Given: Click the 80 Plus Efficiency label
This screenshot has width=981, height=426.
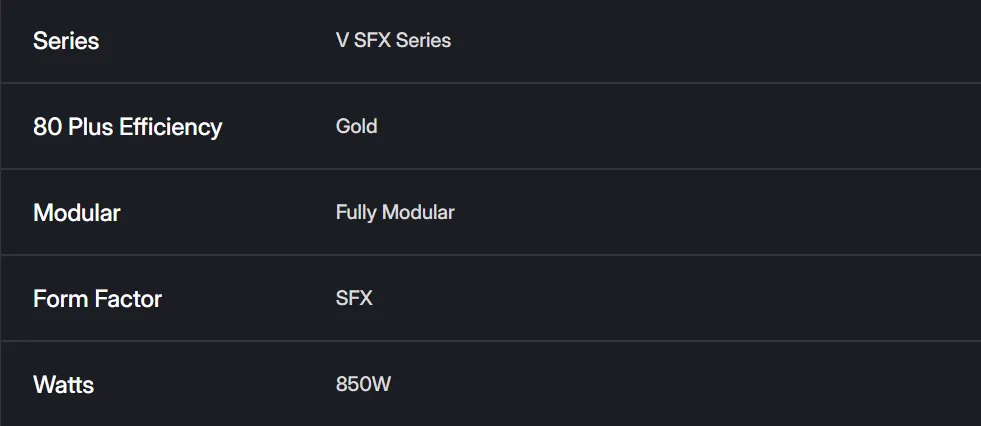Looking at the screenshot, I should (x=127, y=127).
